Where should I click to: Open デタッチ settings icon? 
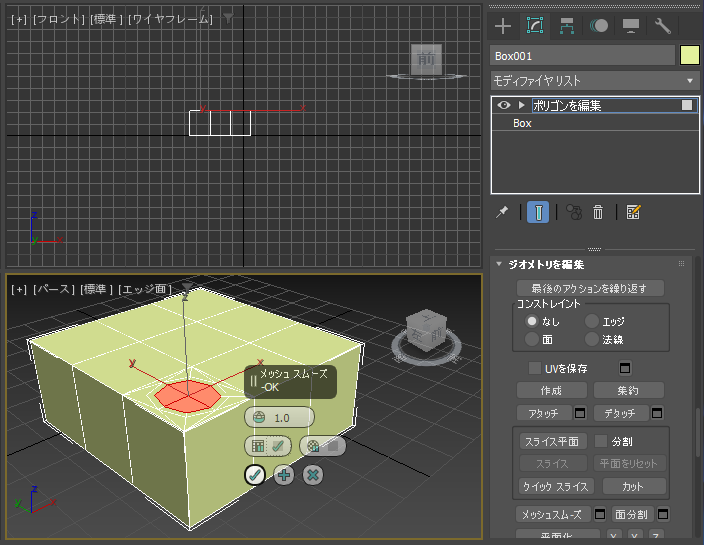pyautogui.click(x=657, y=413)
